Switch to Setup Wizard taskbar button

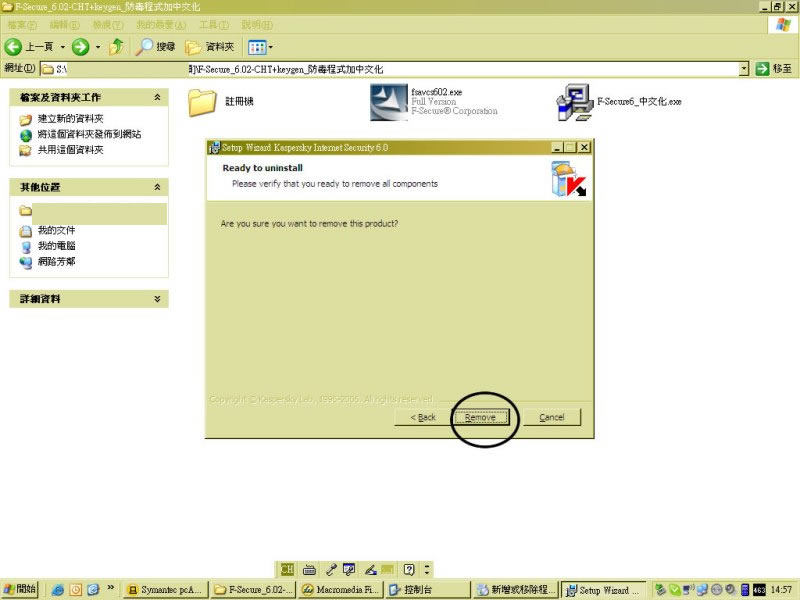point(603,590)
